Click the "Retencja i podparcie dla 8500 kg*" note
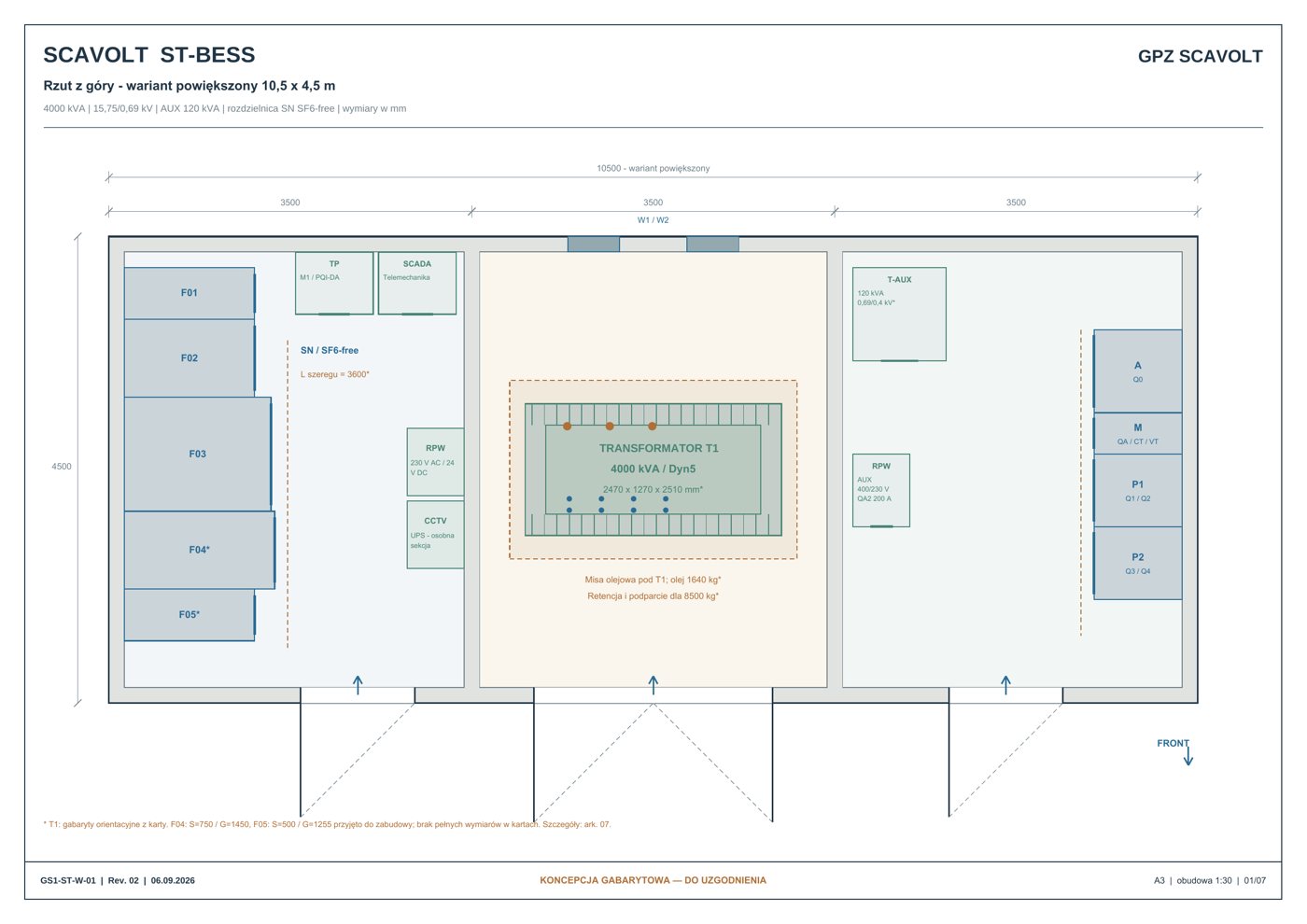The image size is (1307, 924). (x=653, y=596)
